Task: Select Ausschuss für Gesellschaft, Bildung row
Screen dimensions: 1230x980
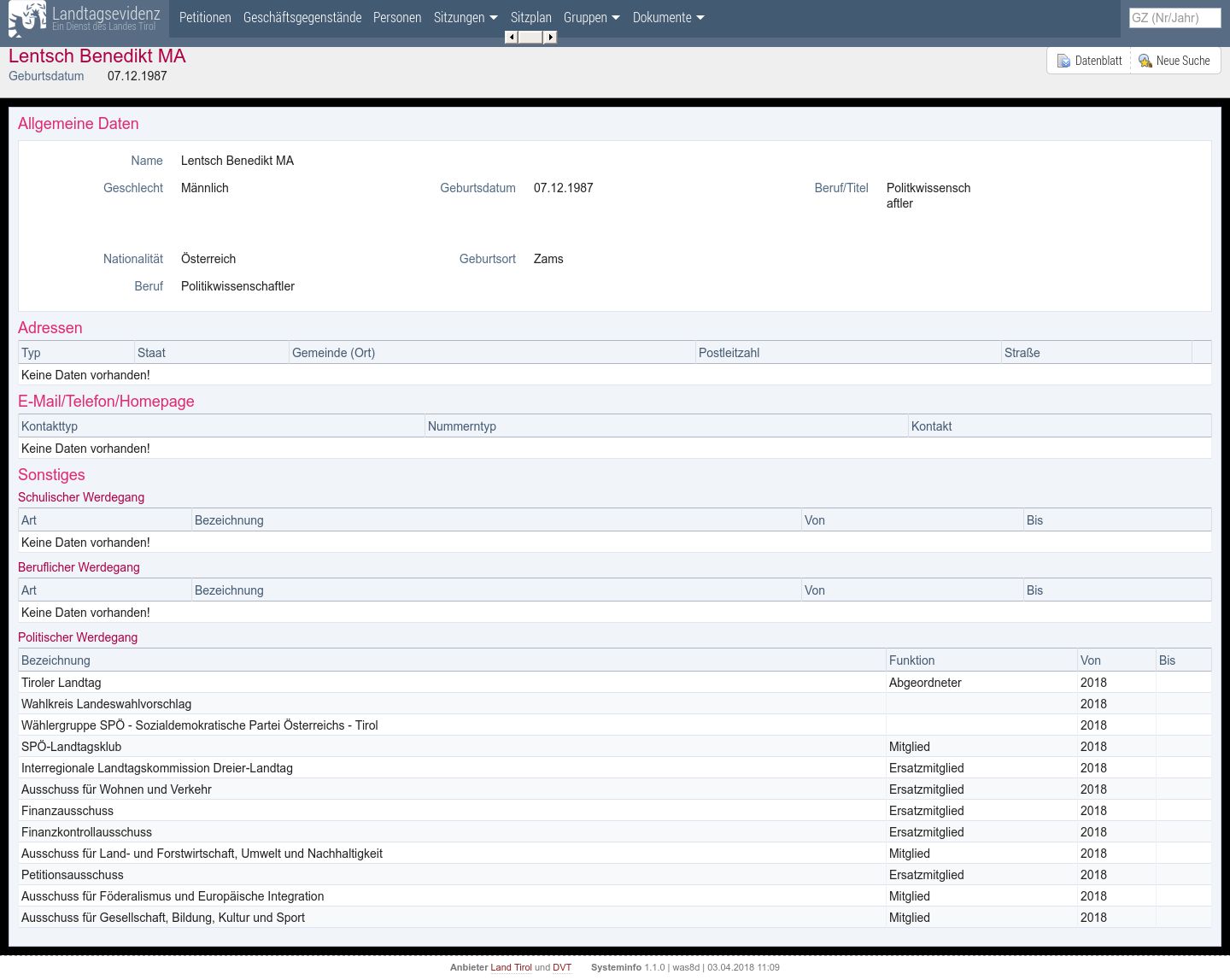Action: 615,918
